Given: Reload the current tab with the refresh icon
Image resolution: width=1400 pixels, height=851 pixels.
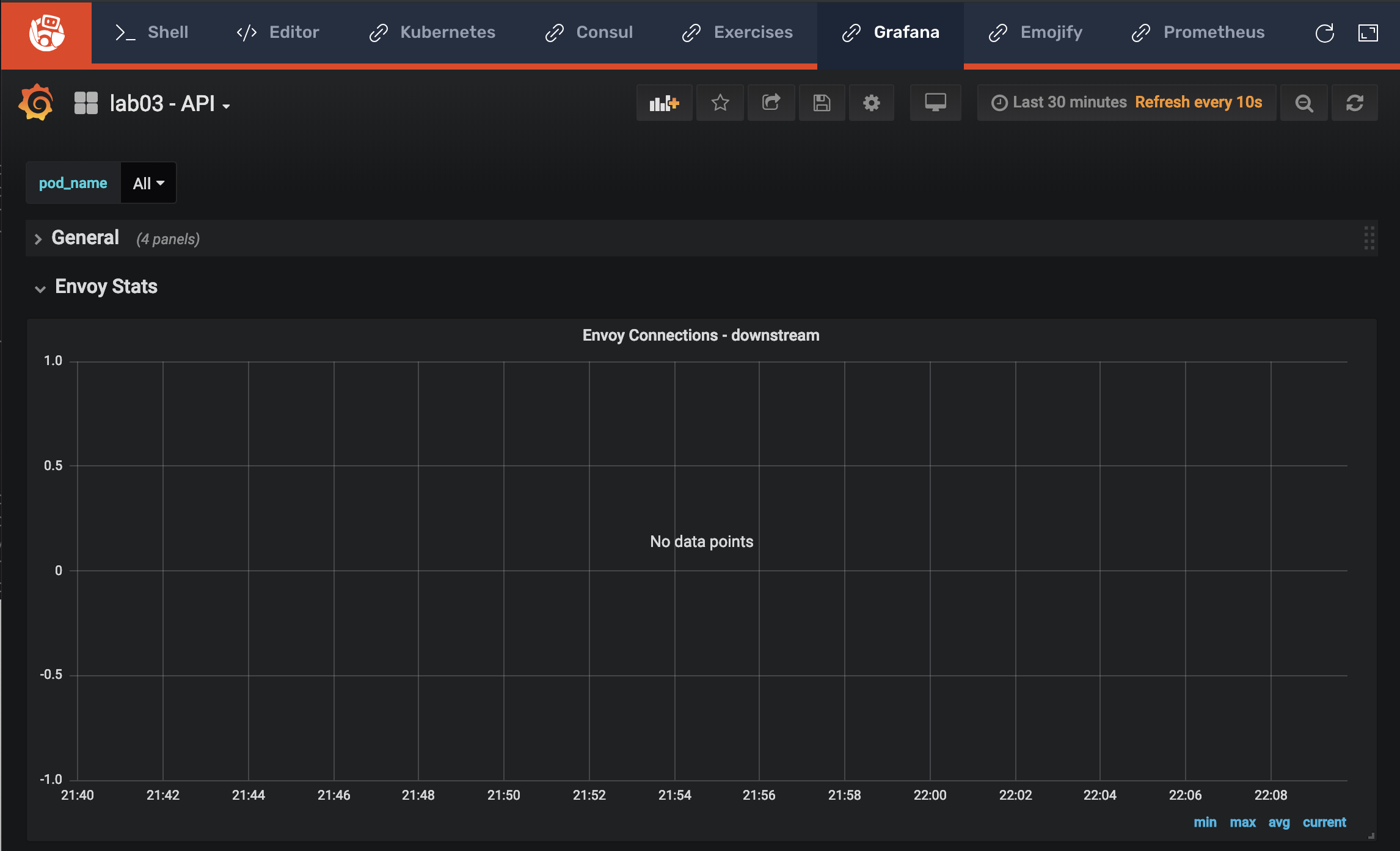Looking at the screenshot, I should pyautogui.click(x=1324, y=33).
